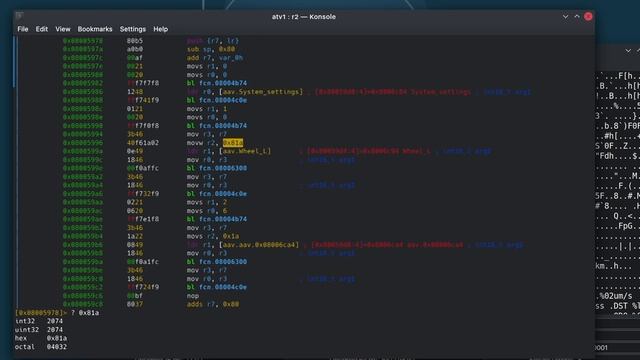Select the 'movs r2, 0x1a' instruction

point(213,236)
